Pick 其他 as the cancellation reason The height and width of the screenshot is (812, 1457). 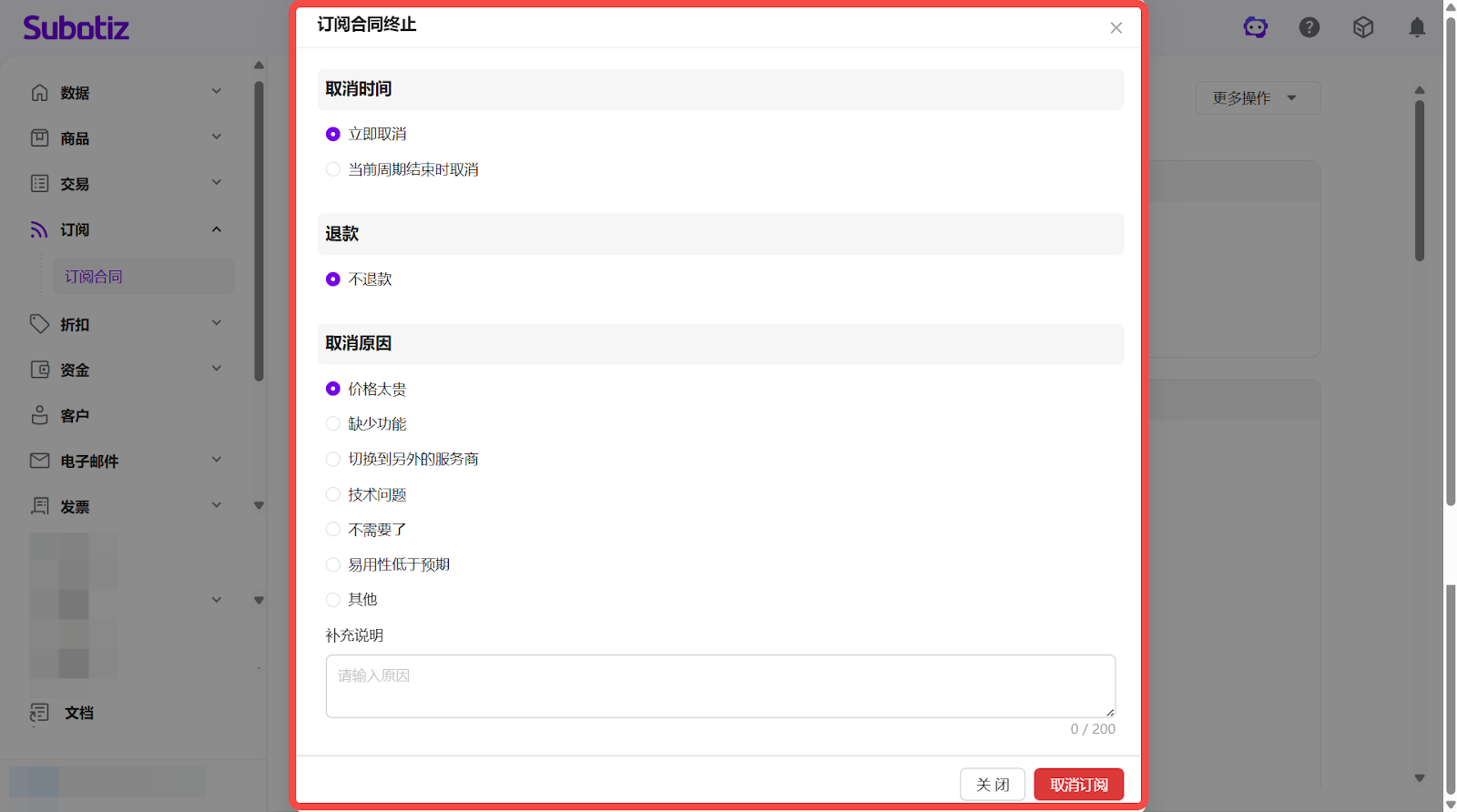coord(333,600)
